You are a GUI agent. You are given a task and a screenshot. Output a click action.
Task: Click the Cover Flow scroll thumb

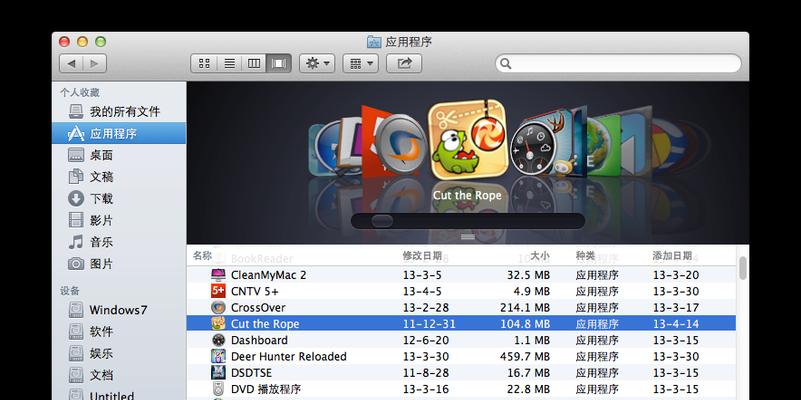[382, 221]
